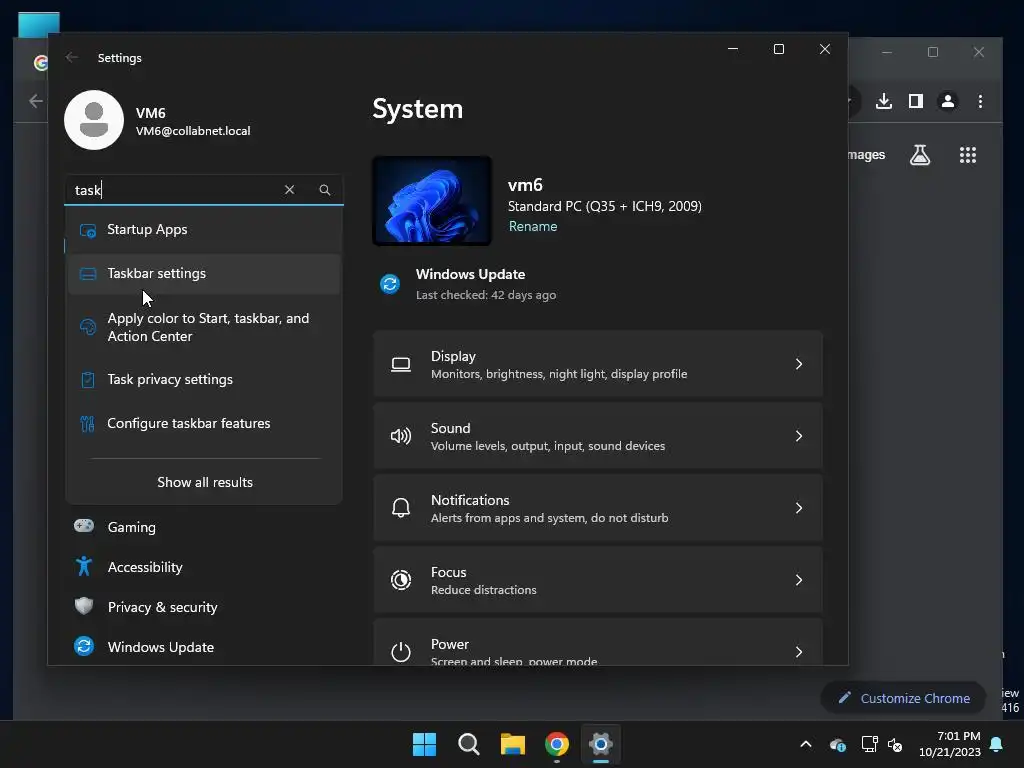Image resolution: width=1024 pixels, height=768 pixels.
Task: Clear the settings search text with X
Action: 289,189
